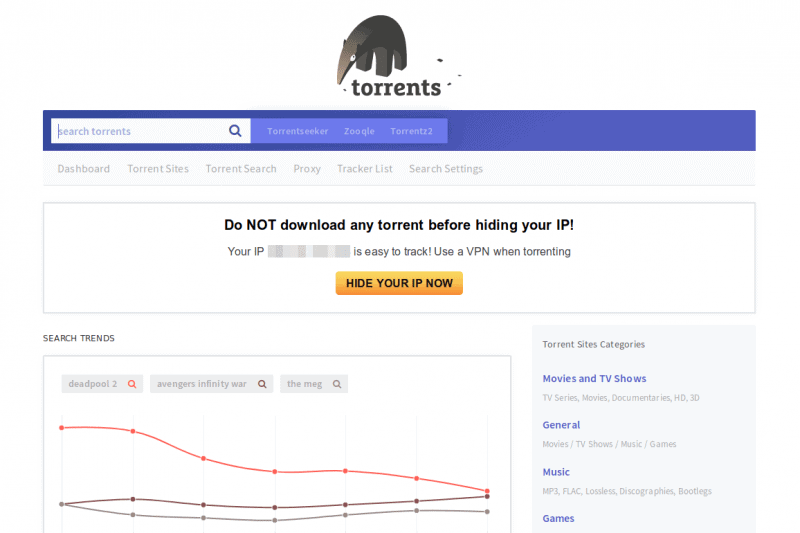Click magnifier icon on avengers infinity war tag
This screenshot has width=800, height=533.
(x=262, y=384)
